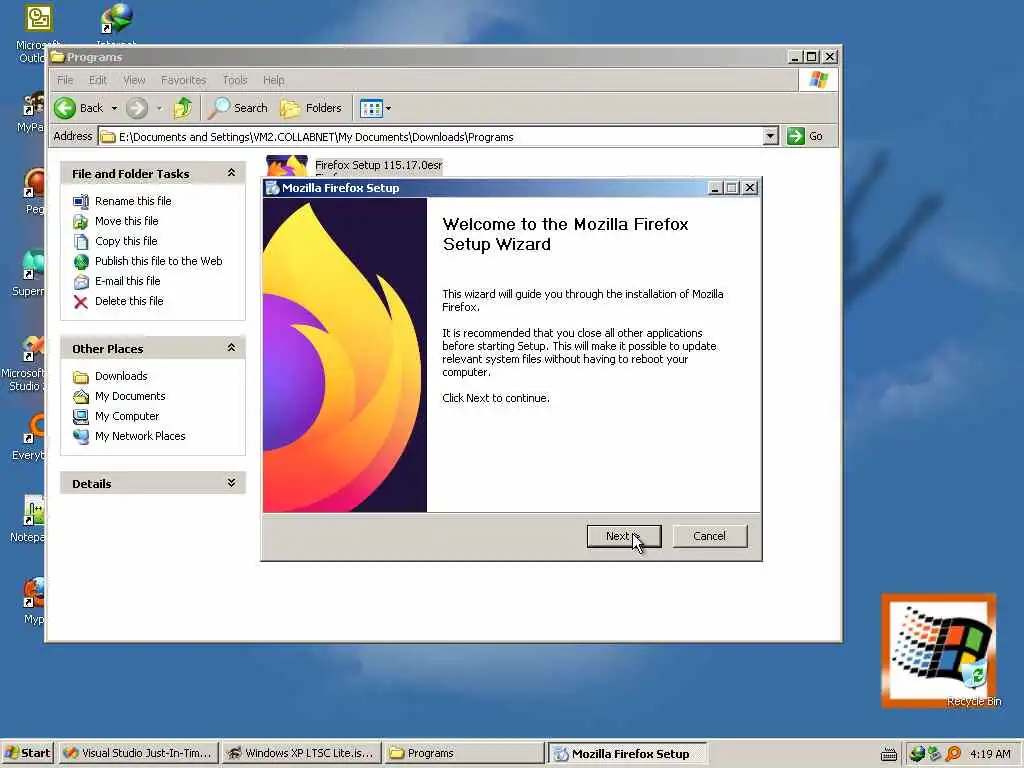
Task: Collapse the File and Folder Tasks panel
Action: click(231, 173)
